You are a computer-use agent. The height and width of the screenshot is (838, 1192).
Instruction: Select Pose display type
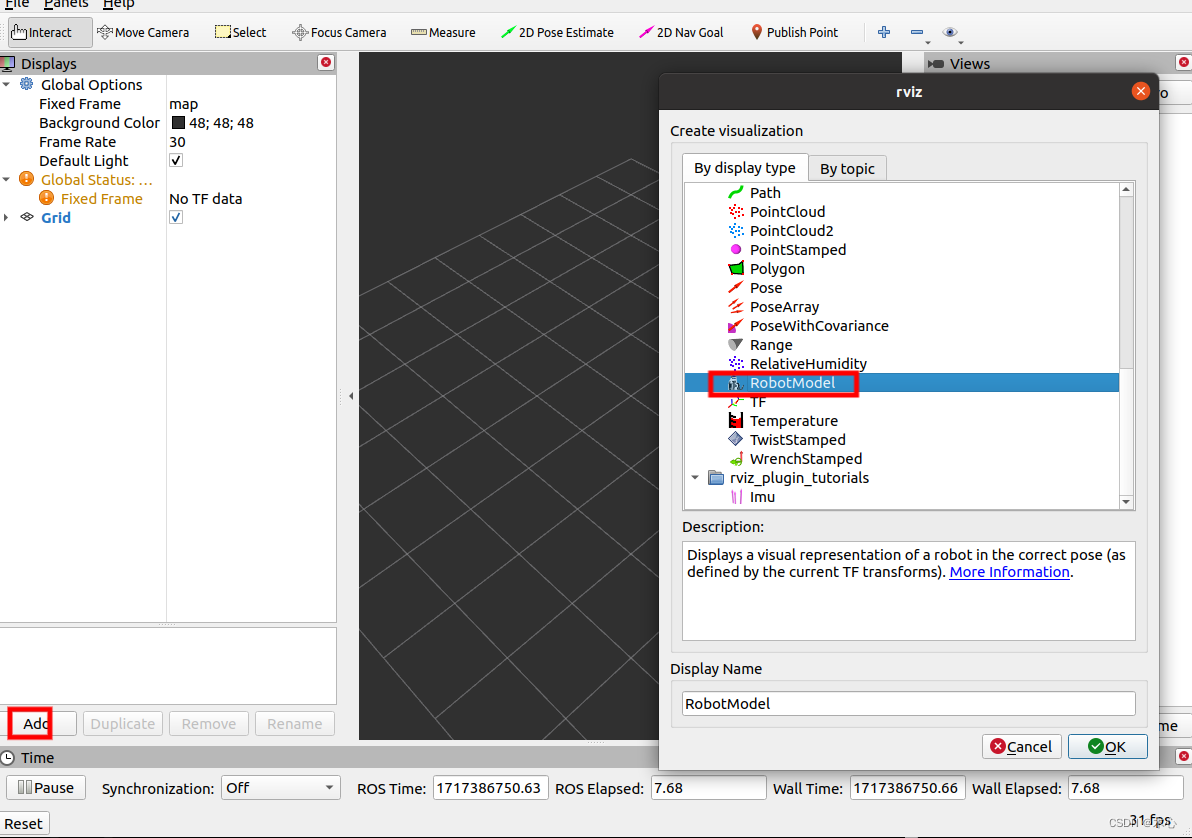(x=766, y=287)
